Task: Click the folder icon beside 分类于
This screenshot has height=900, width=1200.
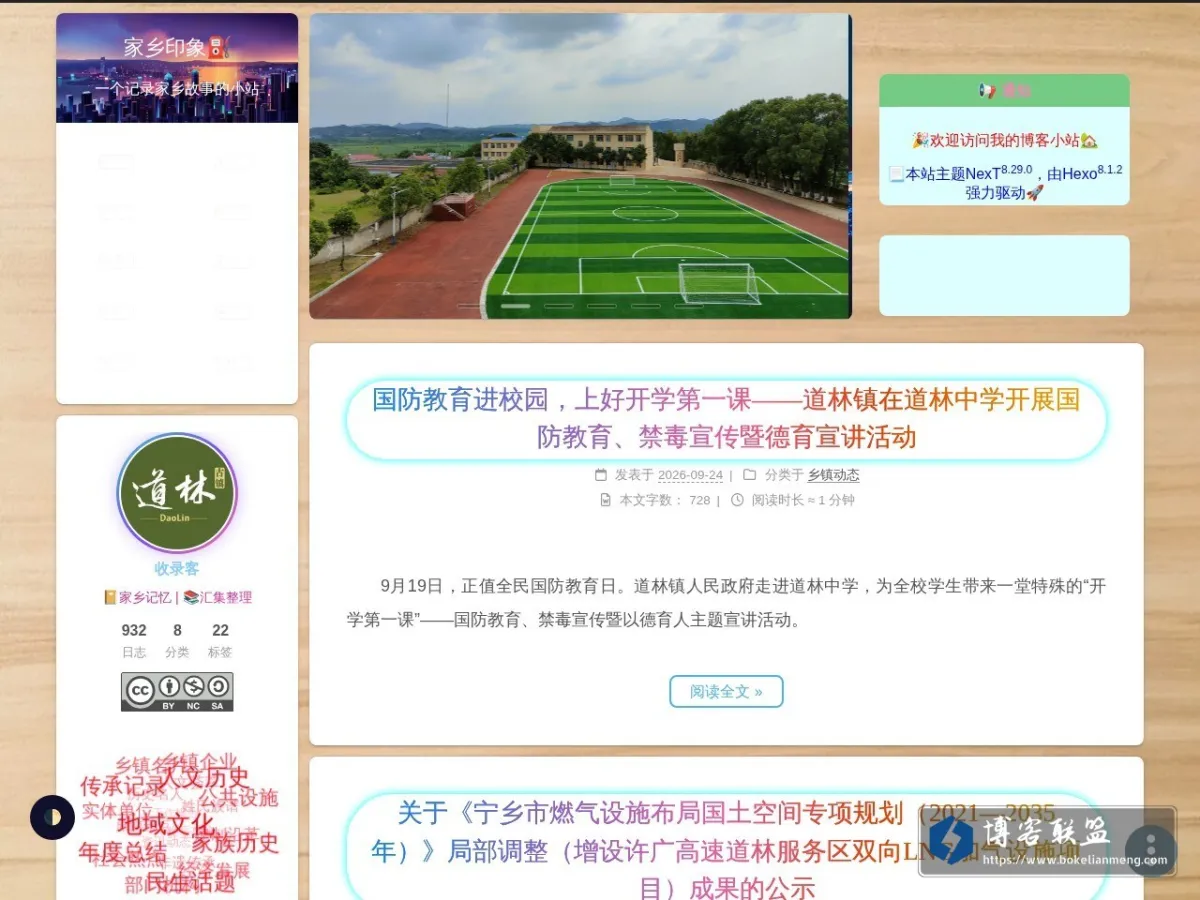Action: coord(750,475)
